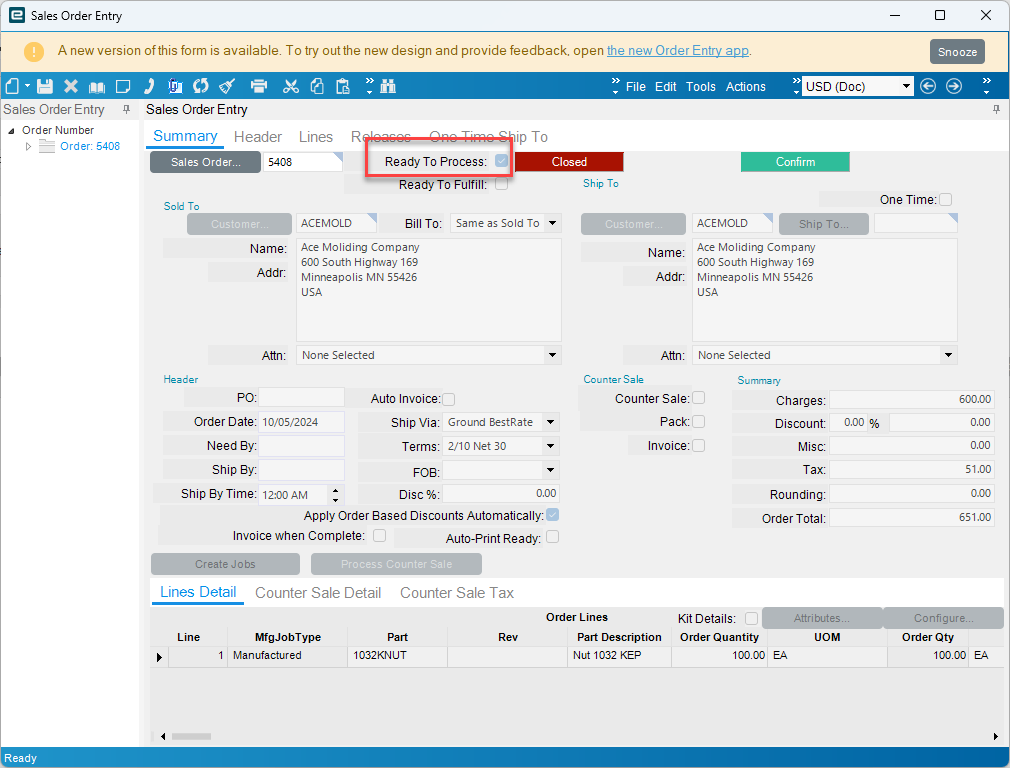
Task: Click the binoculars search icon
Action: pos(388,87)
